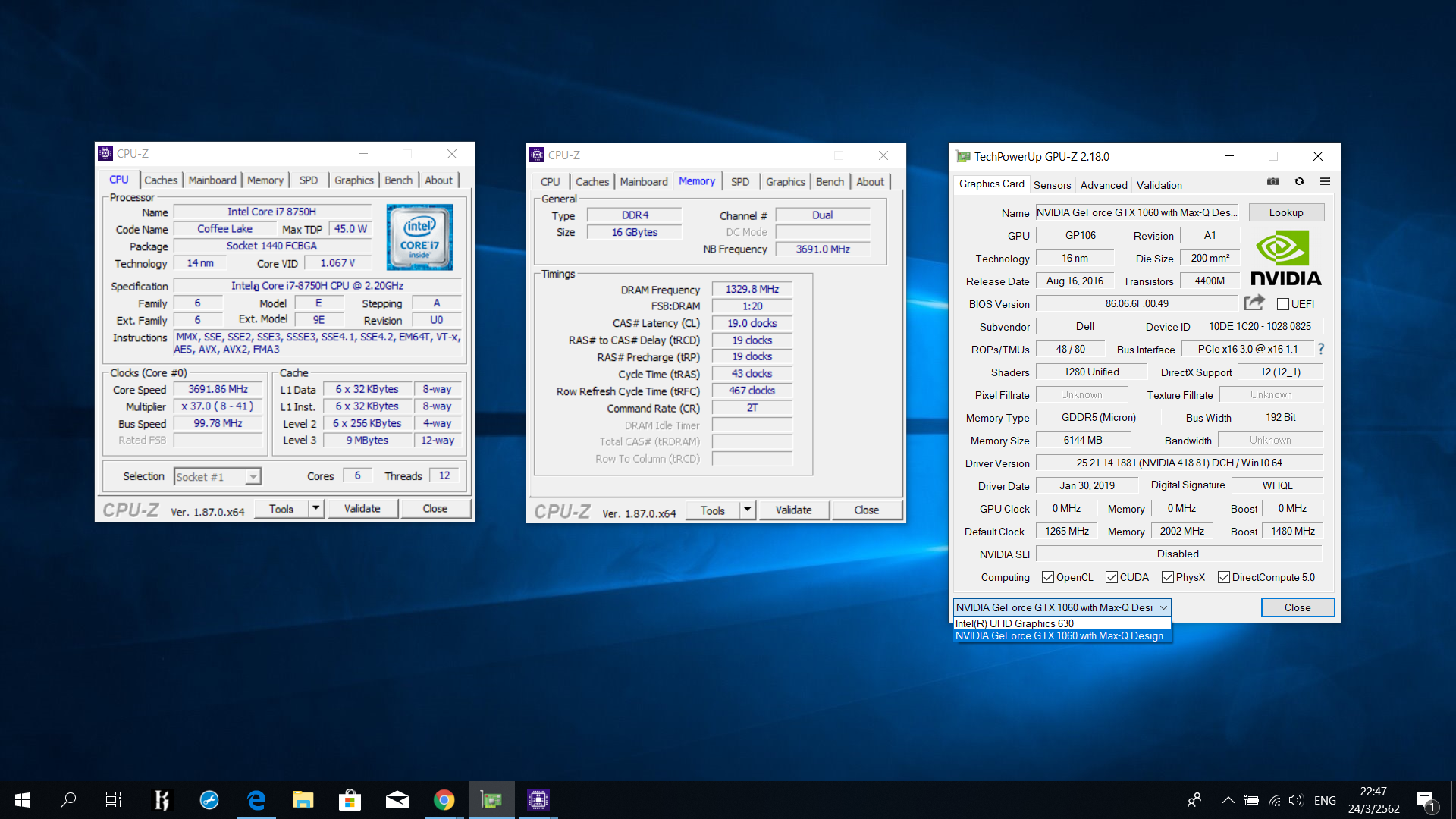Expand Tools arrow in left CPU-Z window
The width and height of the screenshot is (1456, 819).
316,508
